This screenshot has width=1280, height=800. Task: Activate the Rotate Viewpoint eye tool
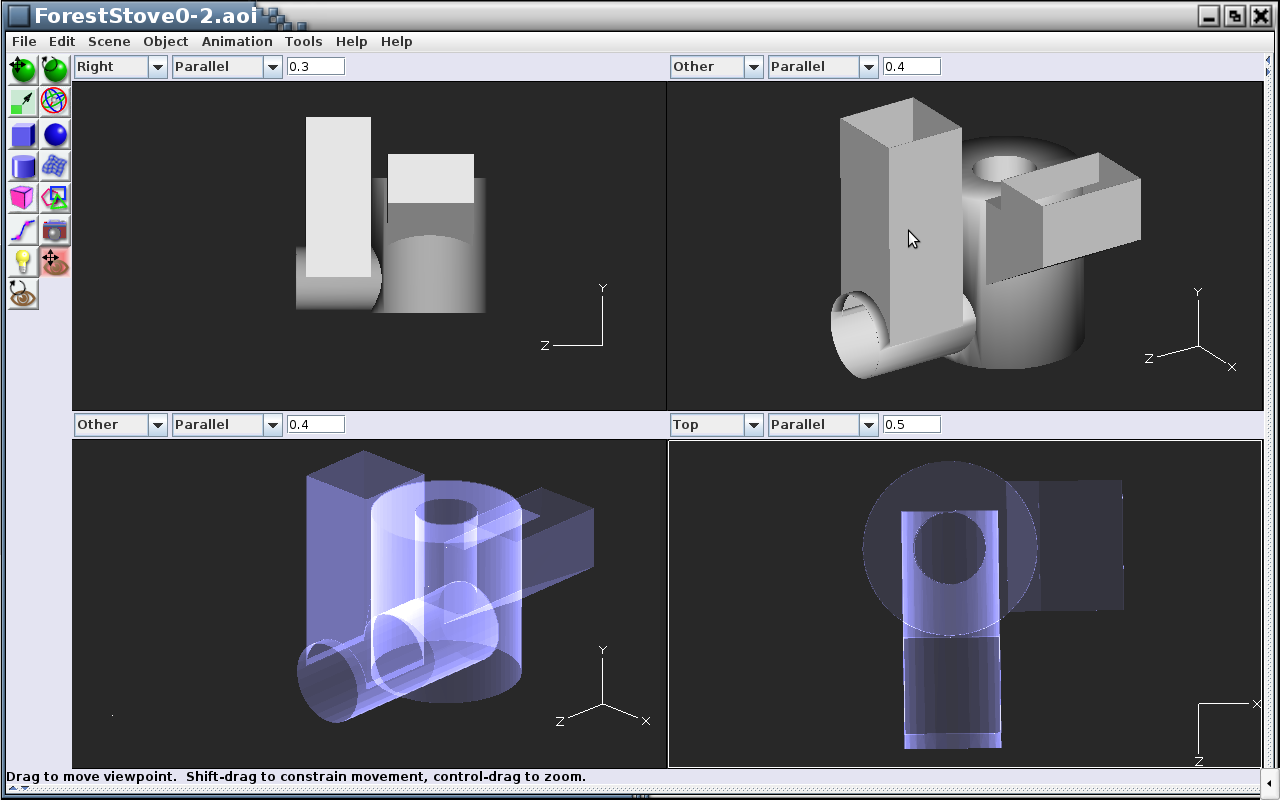pos(23,294)
